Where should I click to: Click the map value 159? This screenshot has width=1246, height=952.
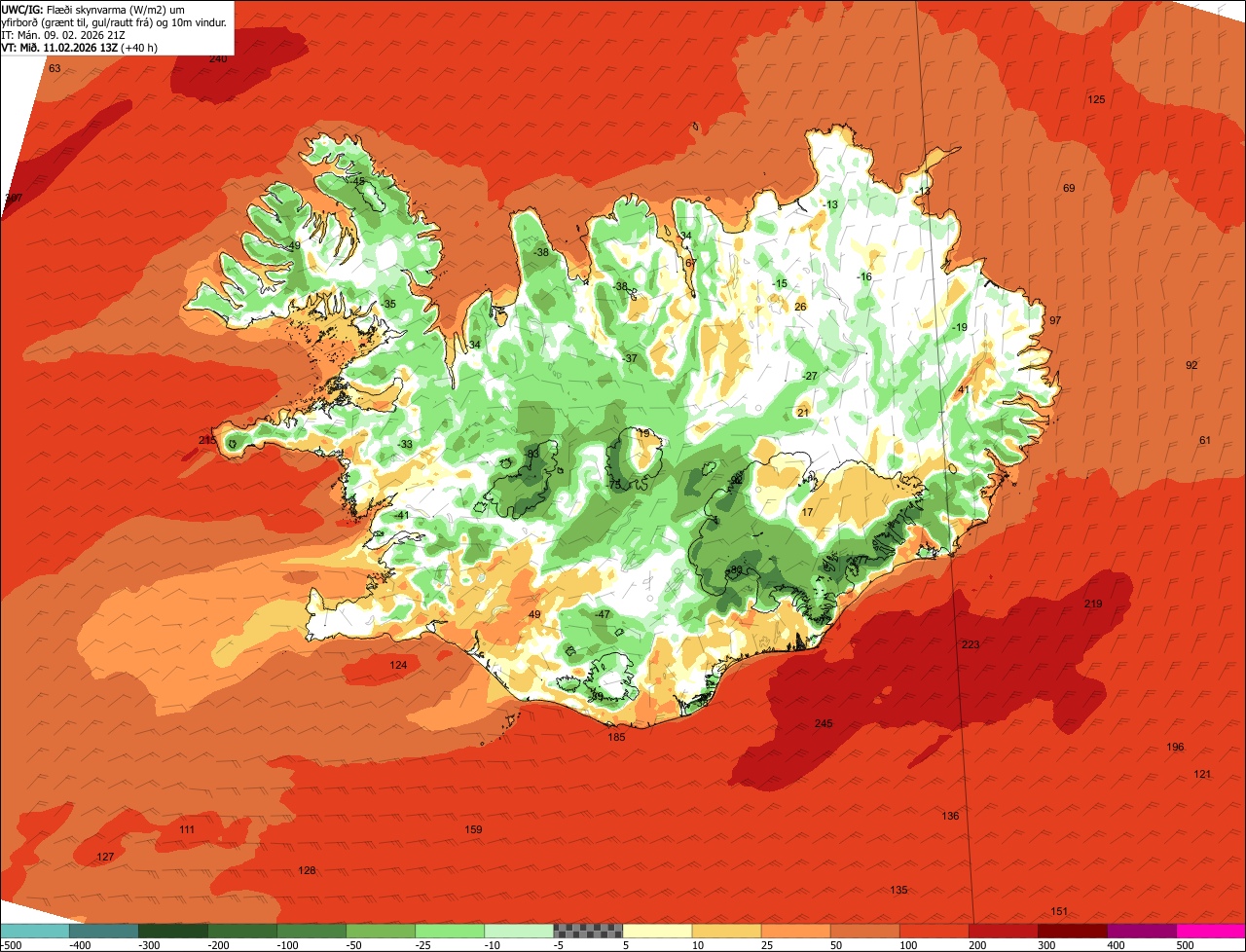coord(473,829)
